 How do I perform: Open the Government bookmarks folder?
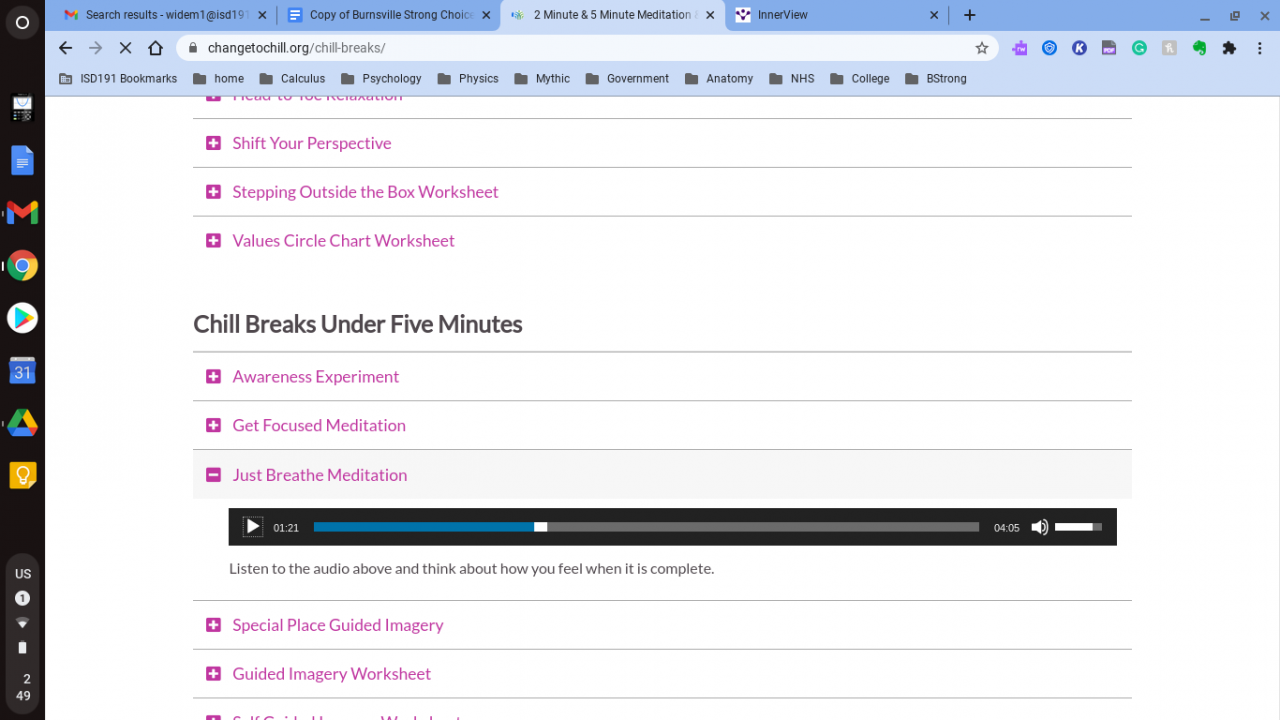click(627, 79)
